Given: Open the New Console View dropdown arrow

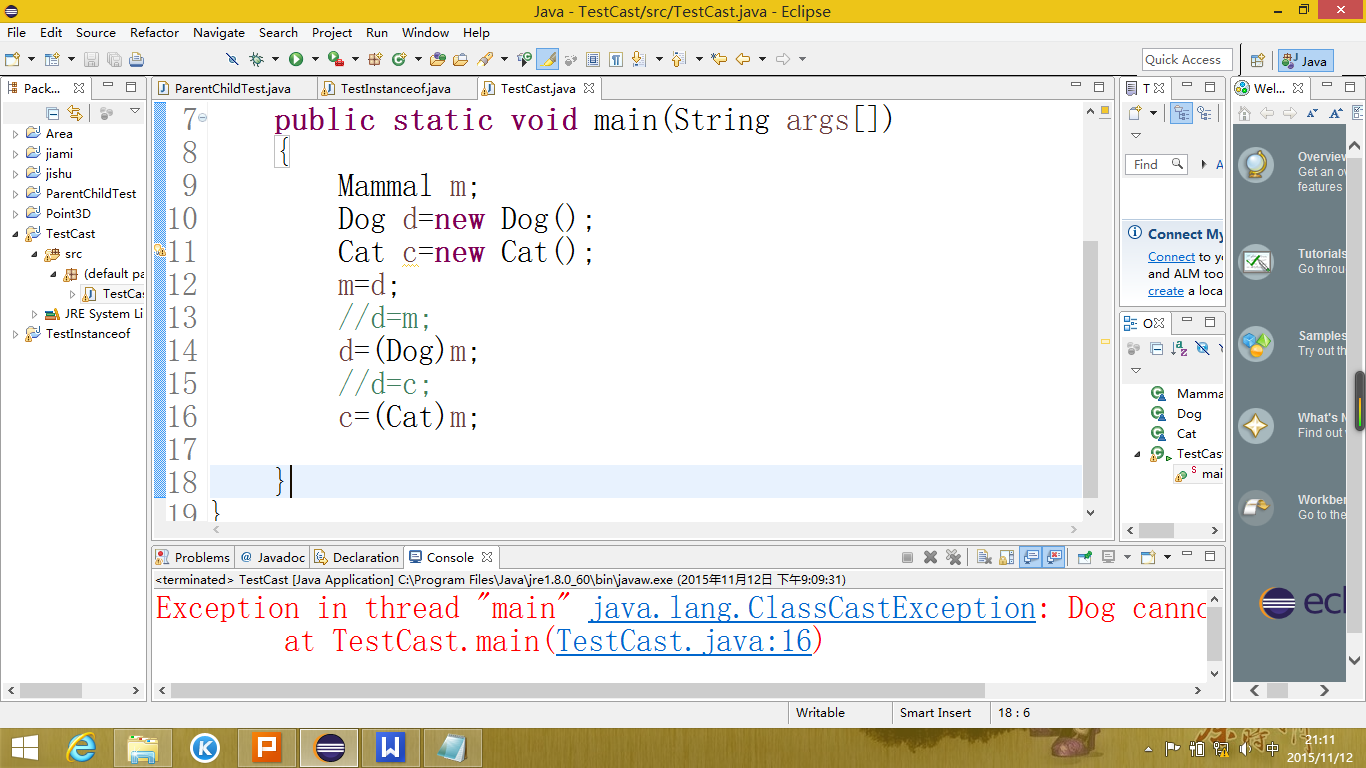Looking at the screenshot, I should click(1167, 557).
